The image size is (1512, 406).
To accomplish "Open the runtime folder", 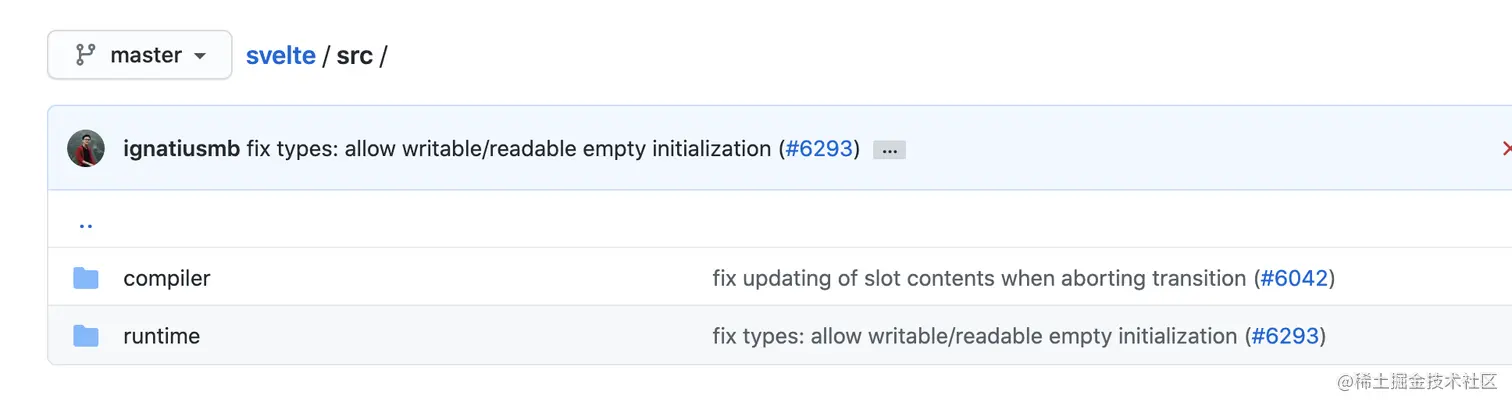I will tap(162, 336).
